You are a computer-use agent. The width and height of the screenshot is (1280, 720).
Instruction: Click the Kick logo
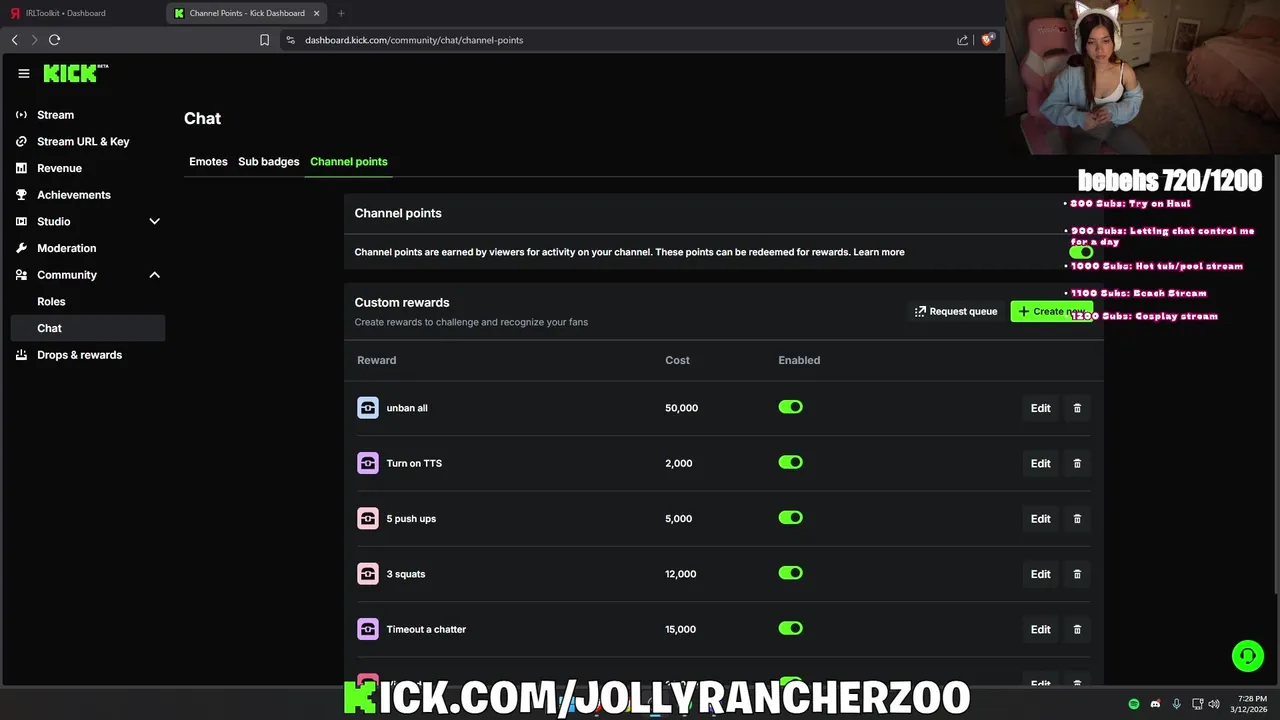click(75, 73)
